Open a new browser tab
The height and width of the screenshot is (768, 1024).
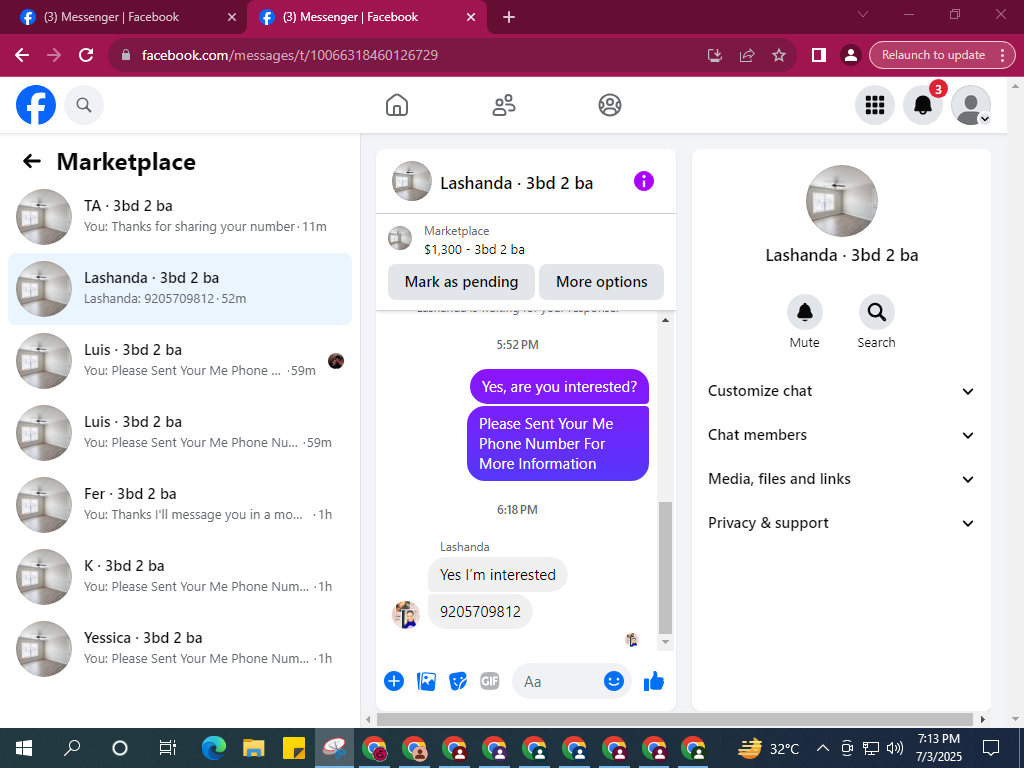(509, 17)
